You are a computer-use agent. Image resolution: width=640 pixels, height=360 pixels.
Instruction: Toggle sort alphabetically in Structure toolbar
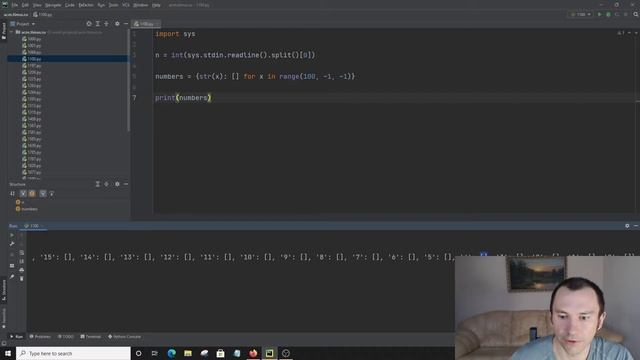pyautogui.click(x=13, y=193)
